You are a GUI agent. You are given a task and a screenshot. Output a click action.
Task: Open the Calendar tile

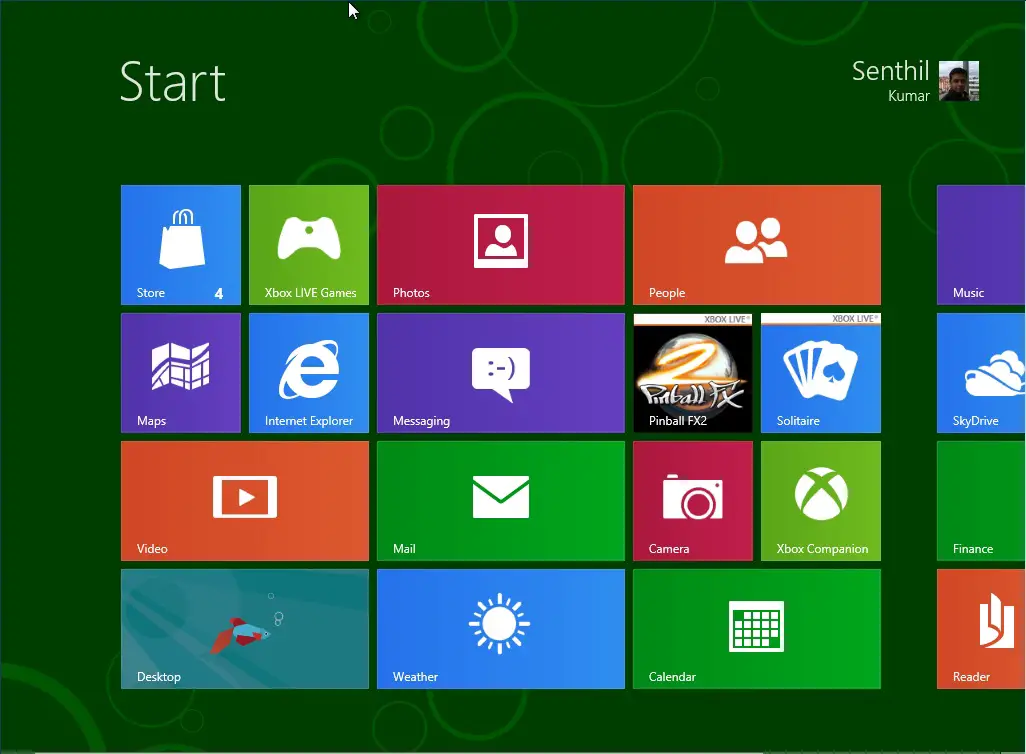tap(756, 628)
